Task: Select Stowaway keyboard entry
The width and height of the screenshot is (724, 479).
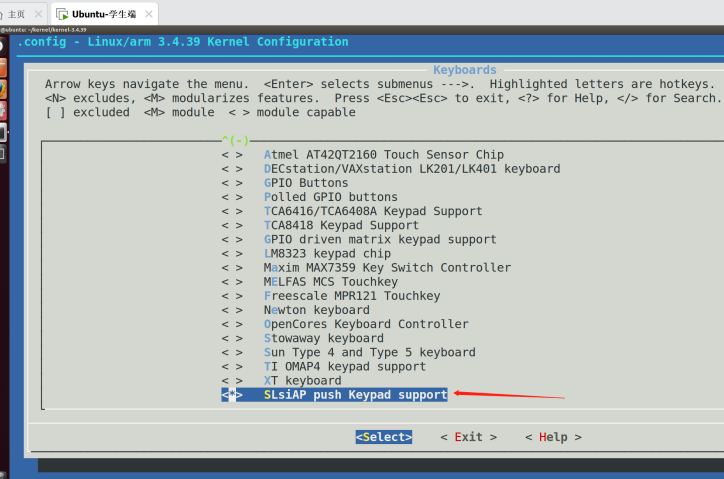Action: click(x=323, y=339)
